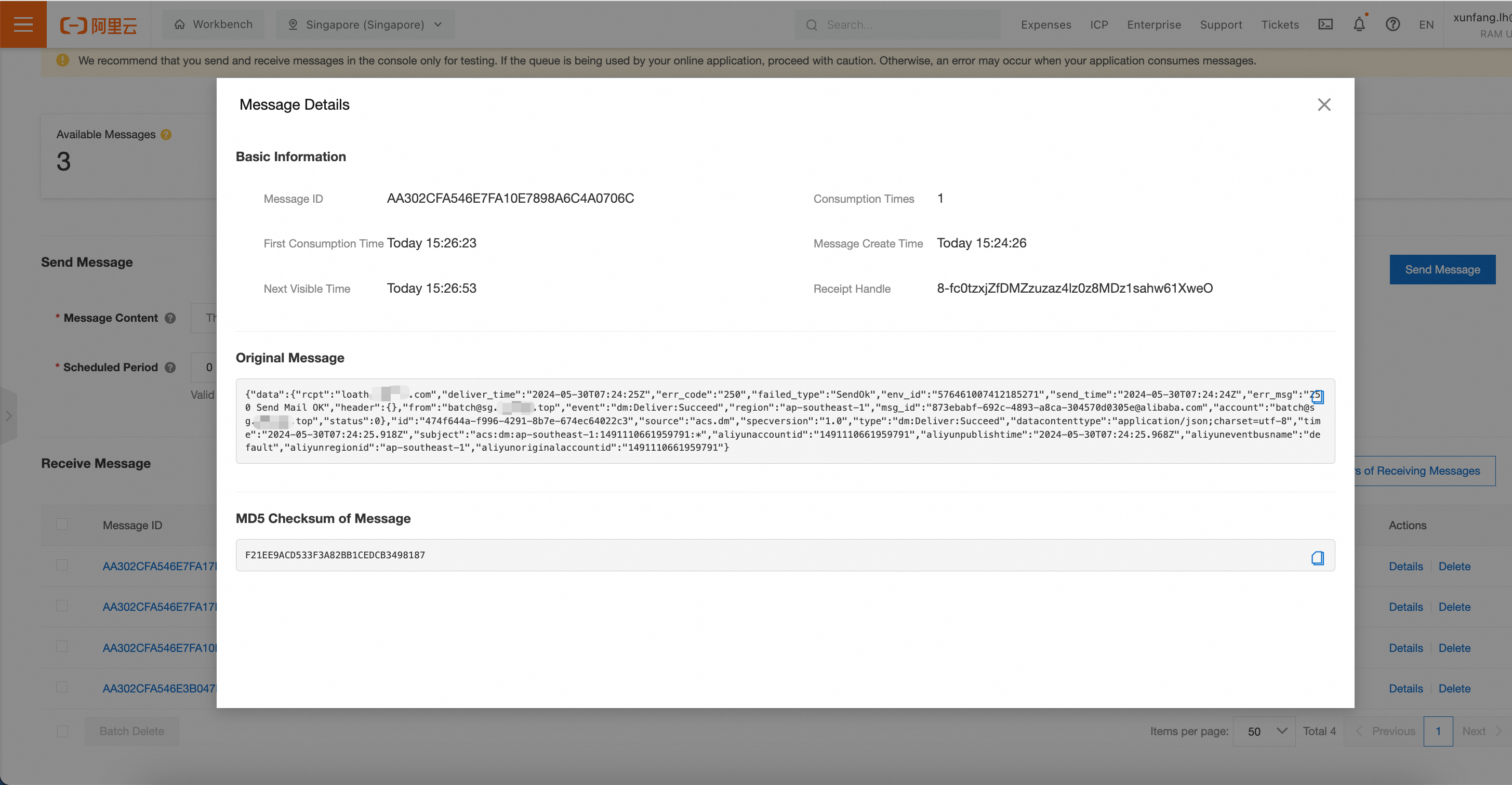Check the select-all Message ID checkbox
Image resolution: width=1512 pixels, height=785 pixels.
click(x=62, y=525)
